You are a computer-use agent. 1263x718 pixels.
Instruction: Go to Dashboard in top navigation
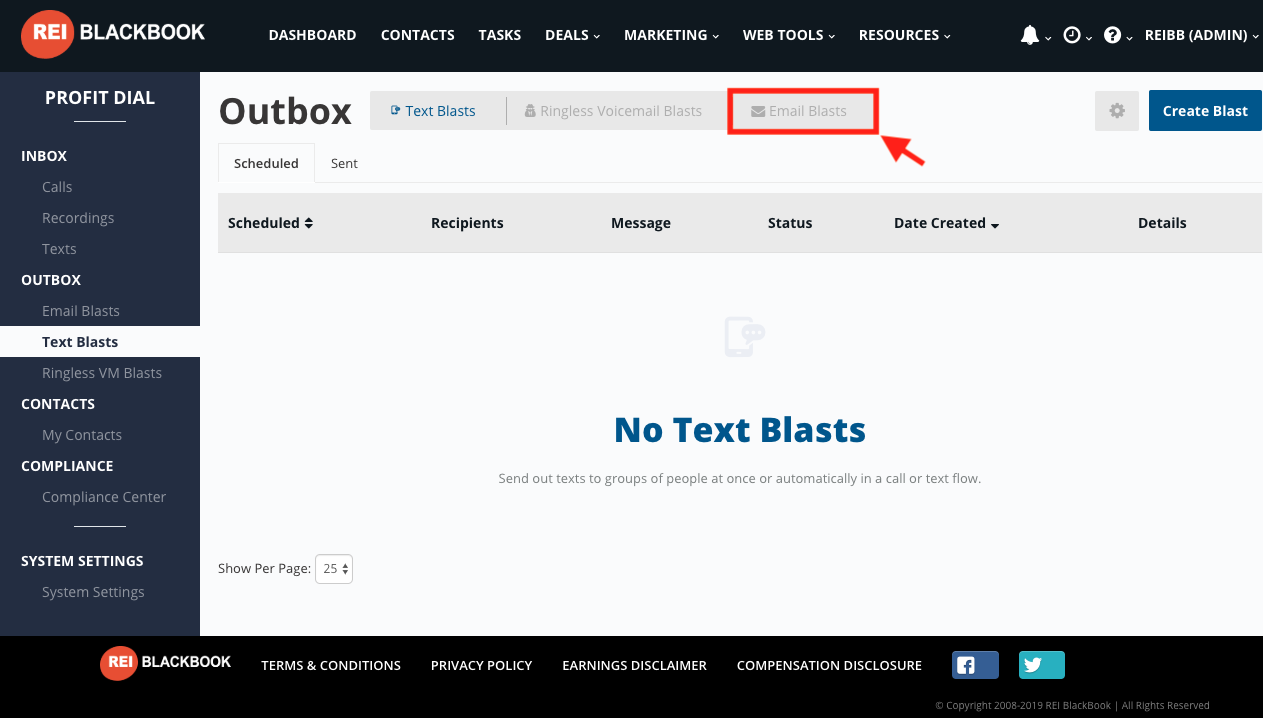(x=312, y=35)
